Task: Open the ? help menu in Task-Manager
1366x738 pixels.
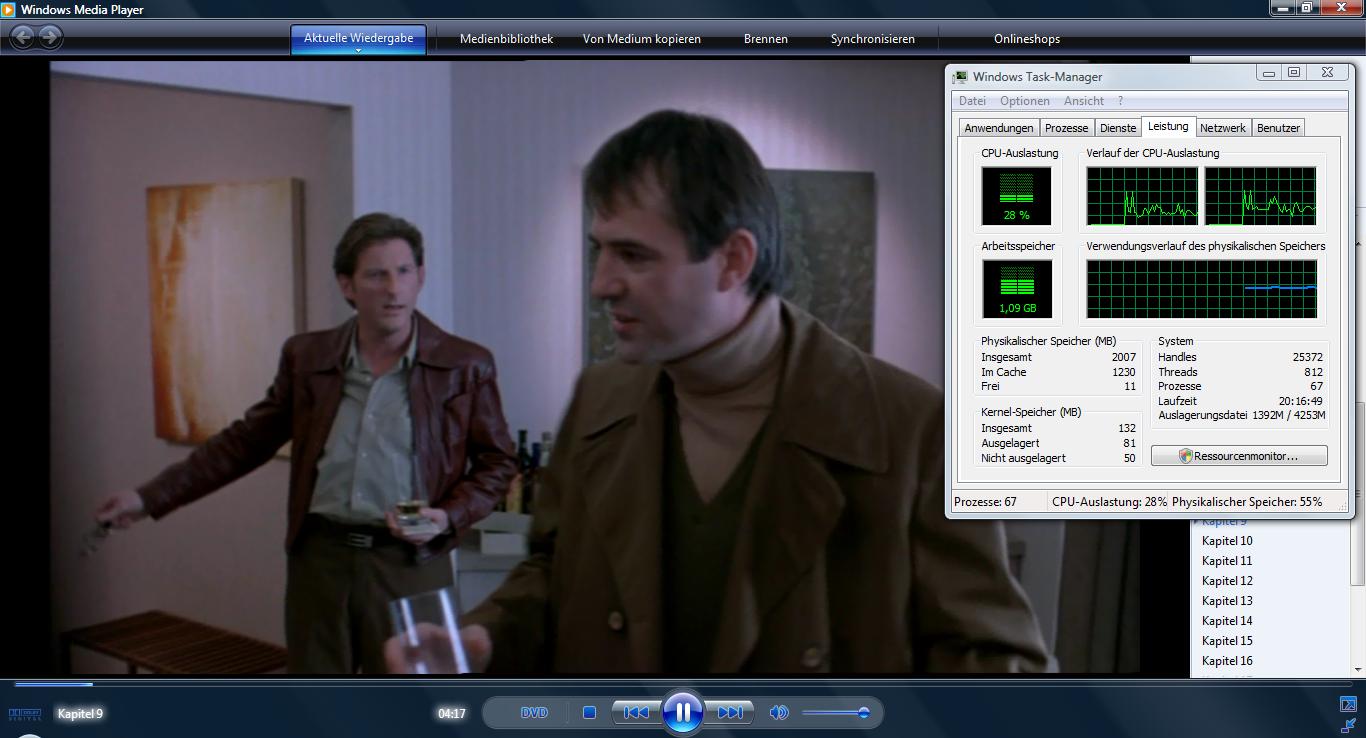Action: coord(1120,101)
